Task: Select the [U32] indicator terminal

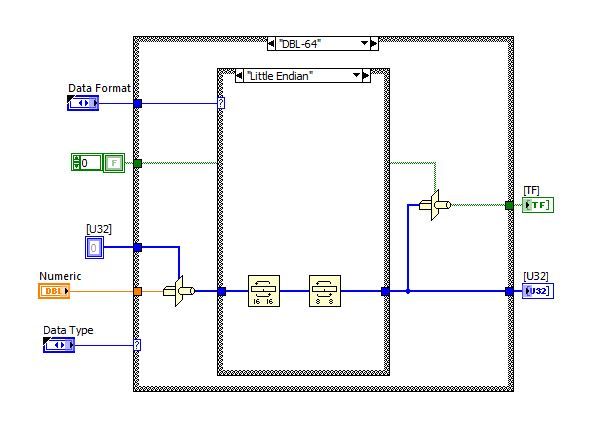Action: coord(538,291)
